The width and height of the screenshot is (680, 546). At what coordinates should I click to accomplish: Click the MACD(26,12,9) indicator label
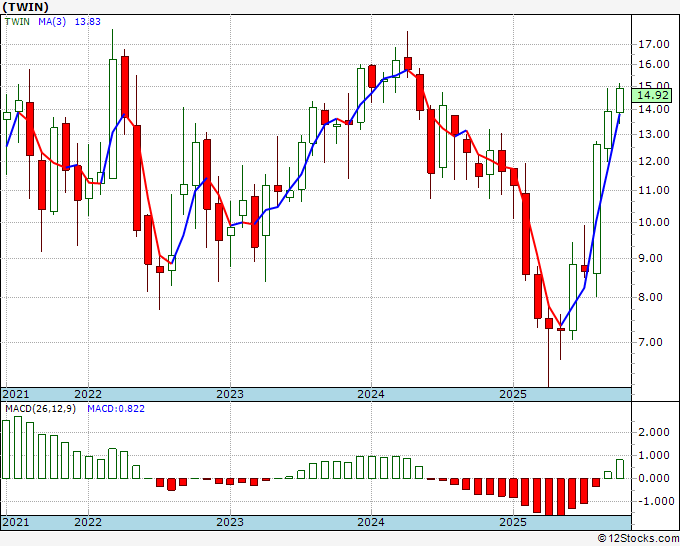click(40, 409)
